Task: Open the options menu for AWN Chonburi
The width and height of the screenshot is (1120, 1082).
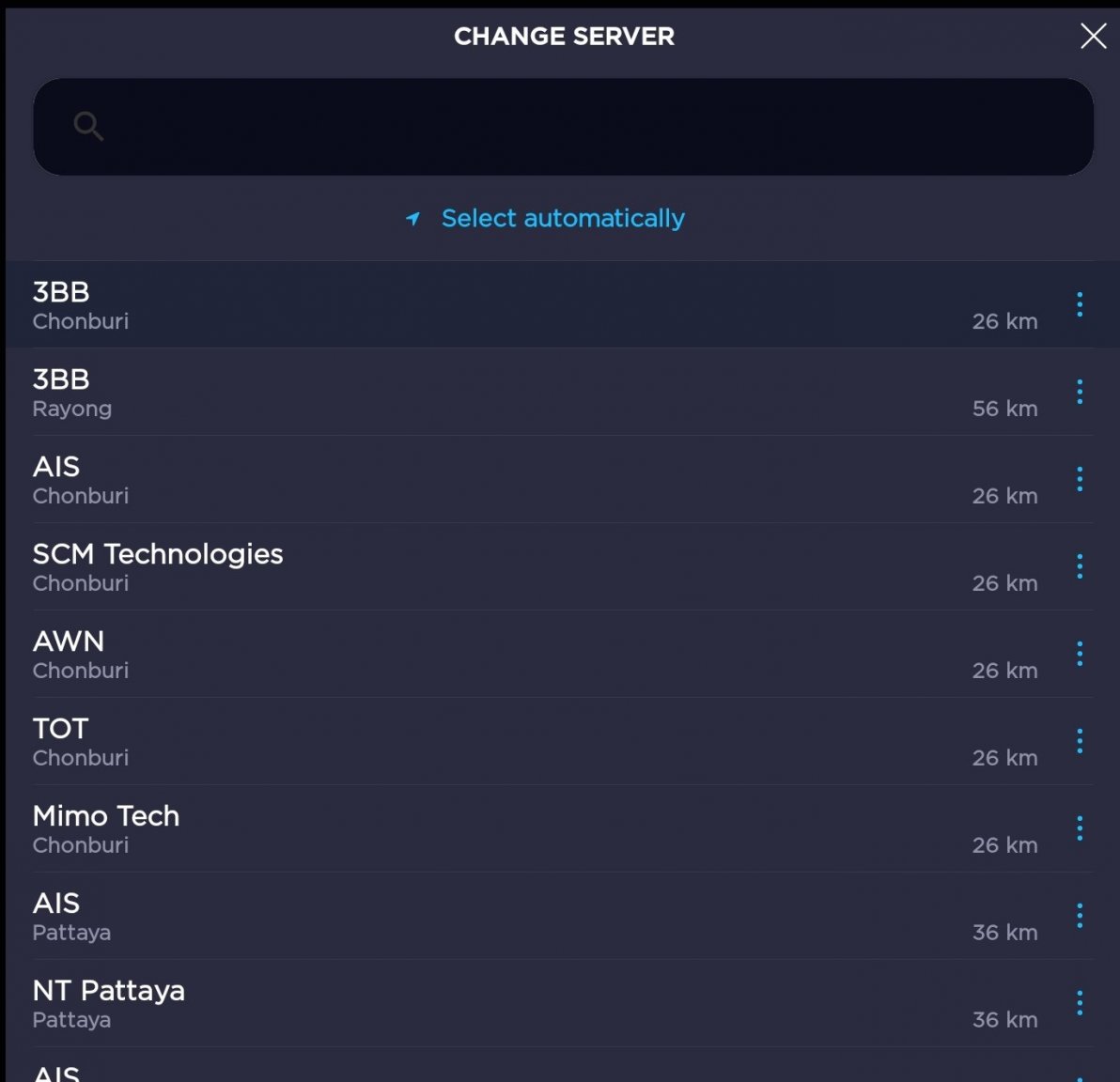Action: (x=1080, y=654)
